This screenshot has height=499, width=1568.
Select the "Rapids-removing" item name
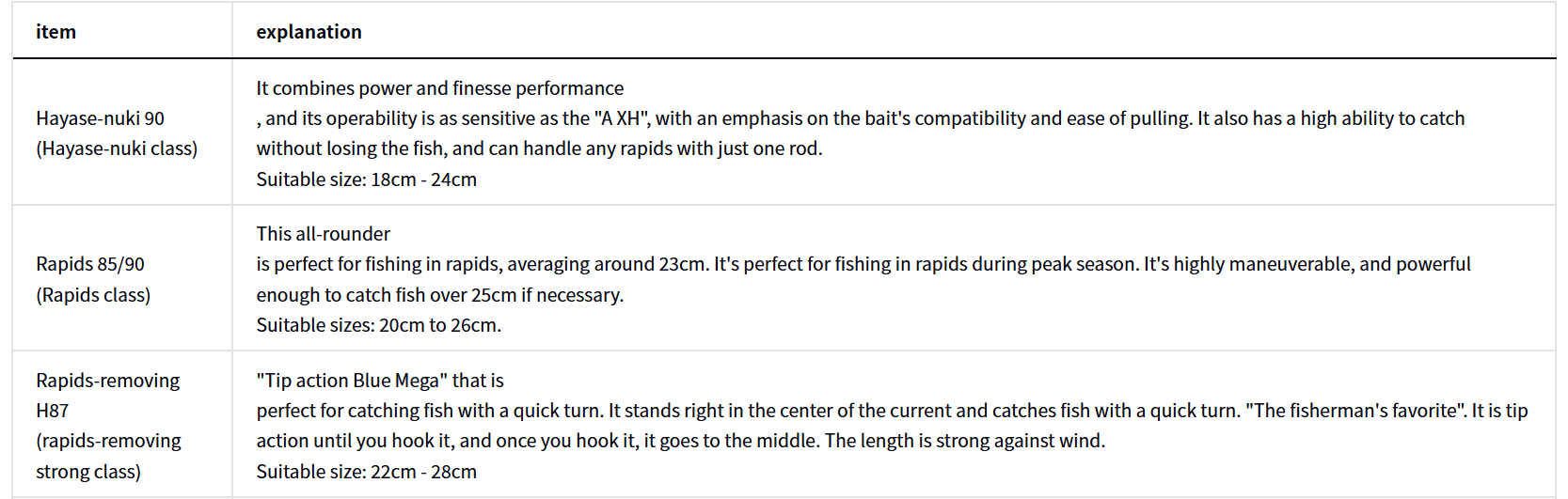click(x=107, y=381)
